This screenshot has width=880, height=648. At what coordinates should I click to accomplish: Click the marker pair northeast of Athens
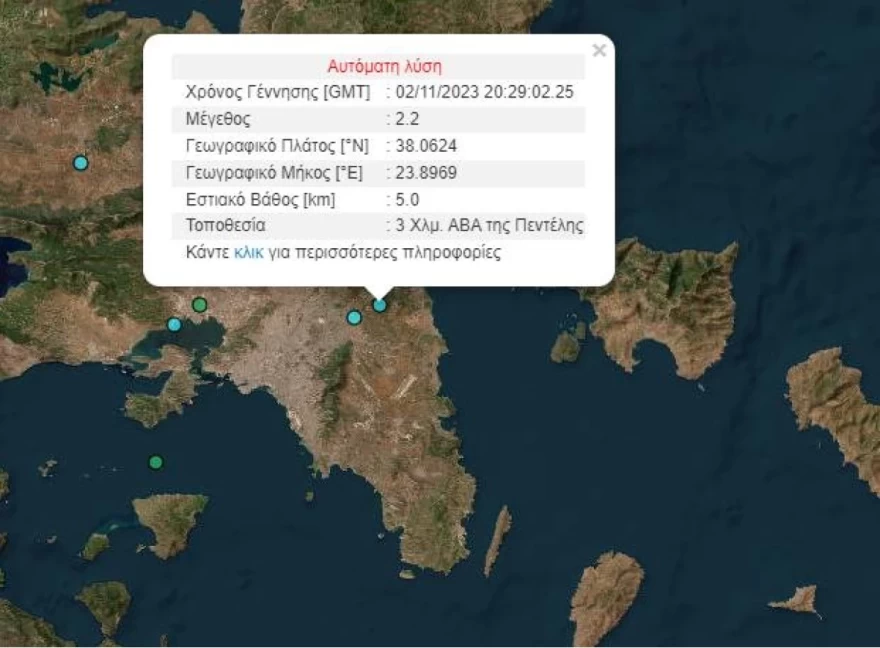pyautogui.click(x=366, y=311)
